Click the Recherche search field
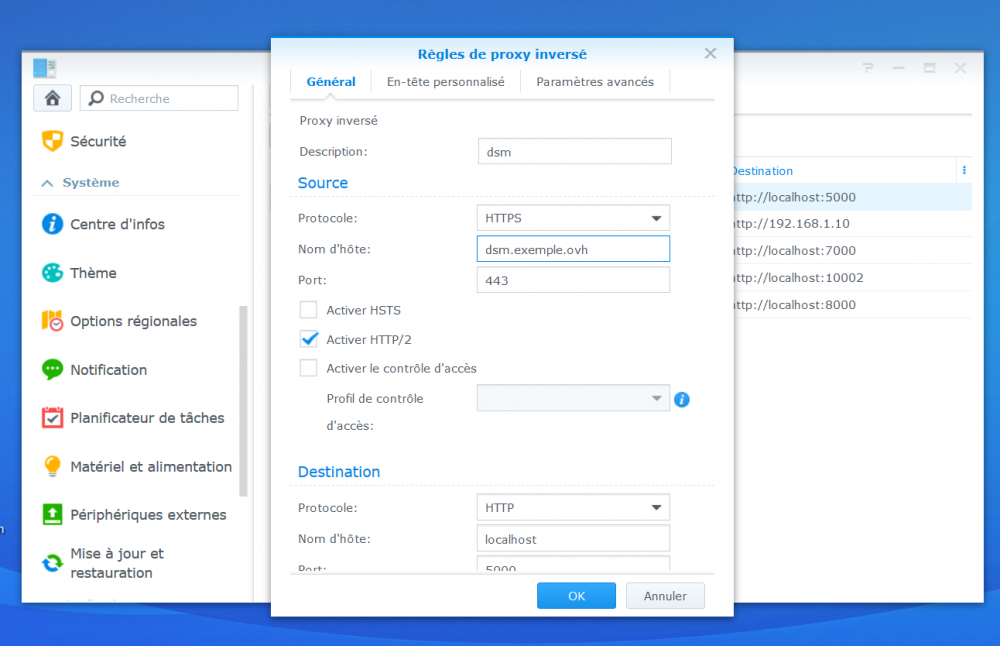Screen dimensions: 1000x646 (x=159, y=98)
